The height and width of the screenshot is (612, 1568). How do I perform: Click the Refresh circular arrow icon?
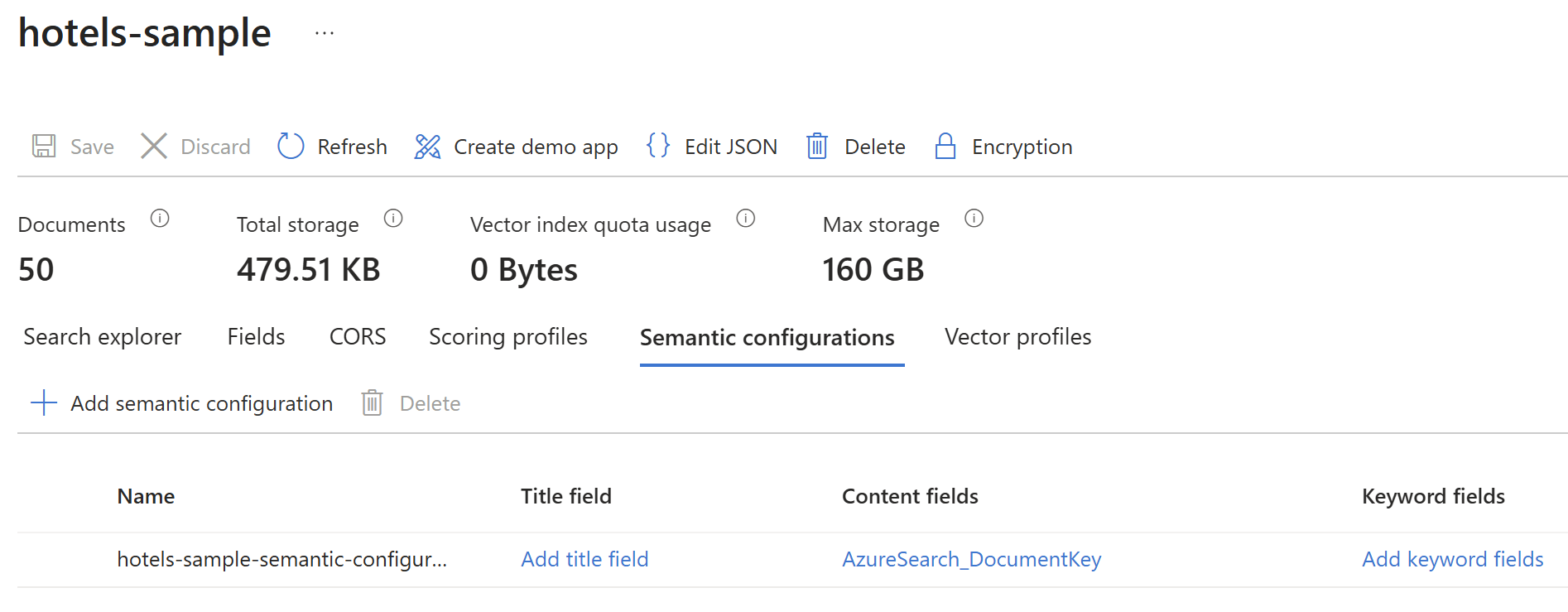pos(291,147)
